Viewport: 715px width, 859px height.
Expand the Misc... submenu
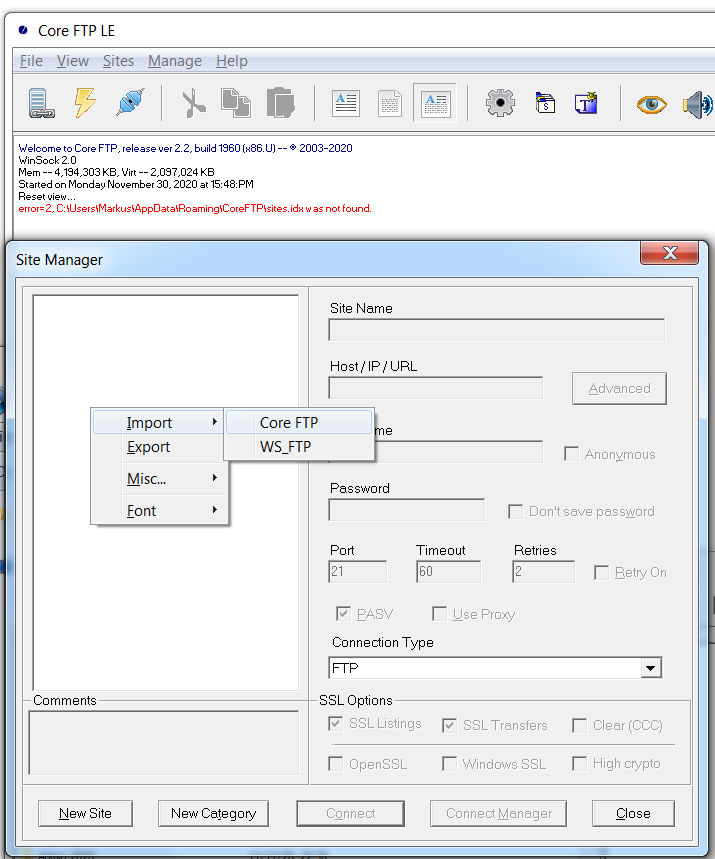[x=159, y=479]
